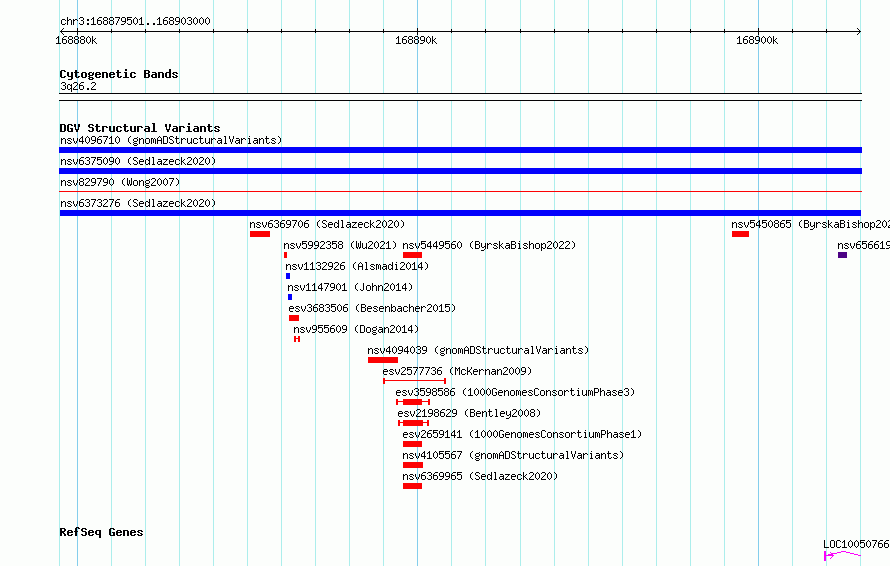Open nsv4094039 gnomADStructuralVariants label
890x566 pixels.
(x=478, y=350)
